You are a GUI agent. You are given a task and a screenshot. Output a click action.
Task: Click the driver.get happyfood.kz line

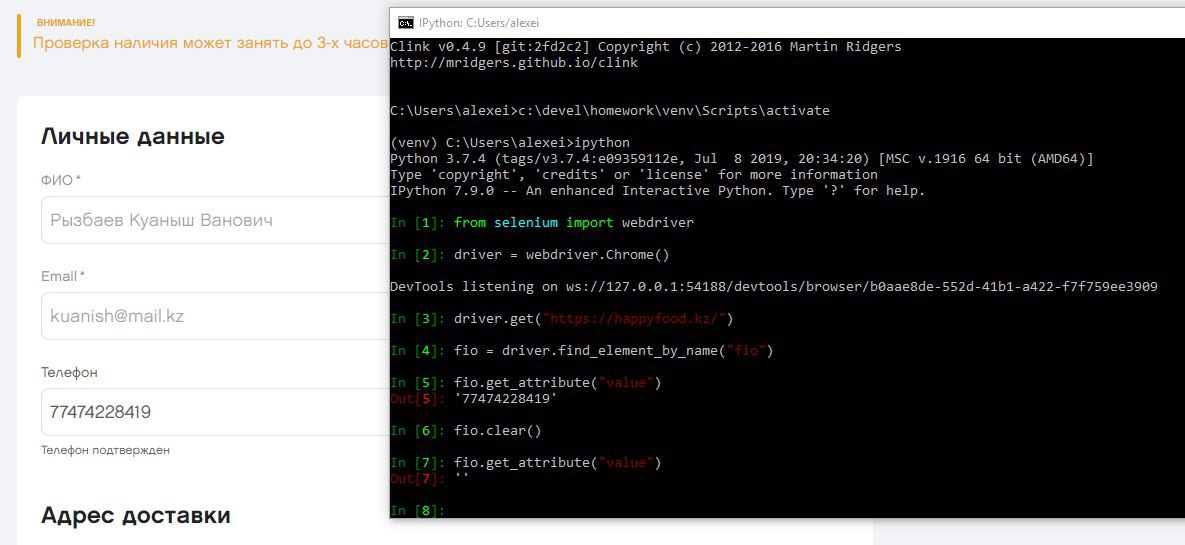pyautogui.click(x=562, y=319)
